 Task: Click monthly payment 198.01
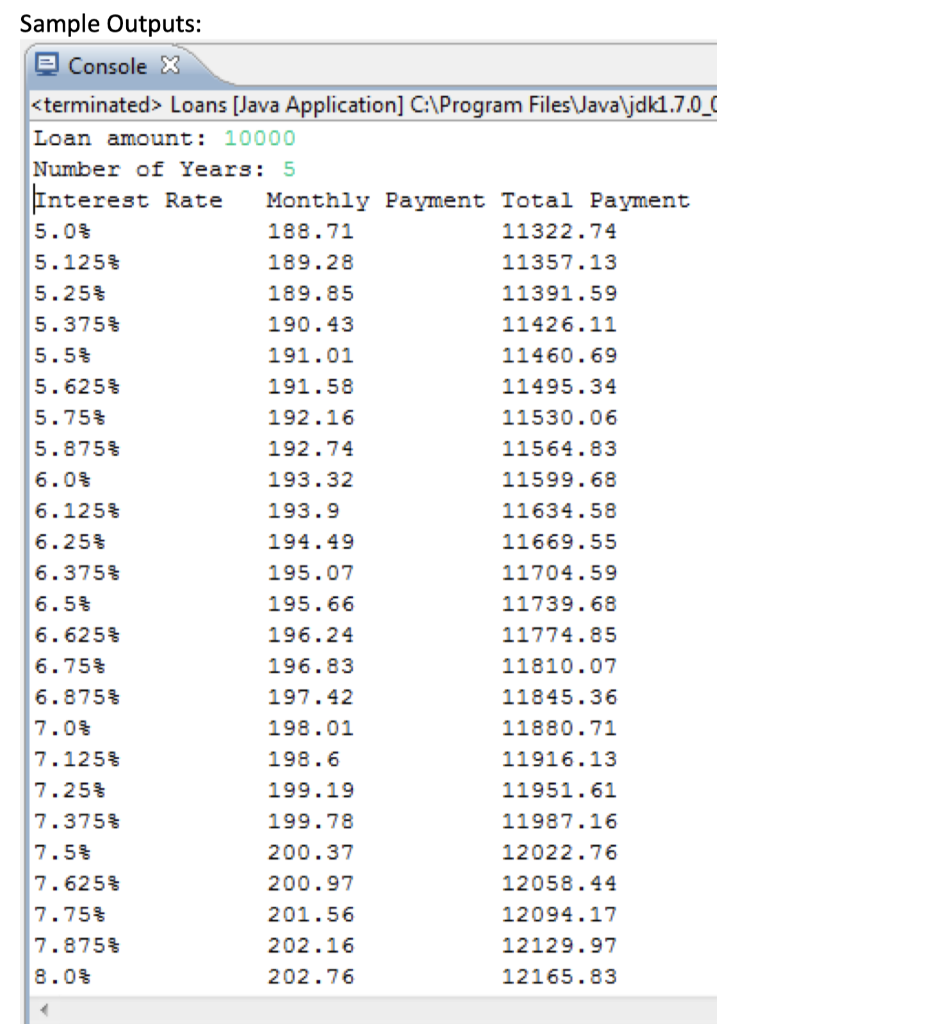(310, 728)
